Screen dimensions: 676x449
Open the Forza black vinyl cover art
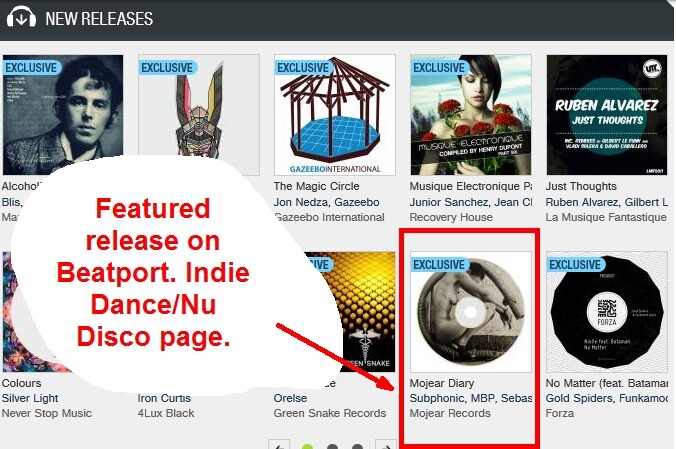[x=607, y=312]
